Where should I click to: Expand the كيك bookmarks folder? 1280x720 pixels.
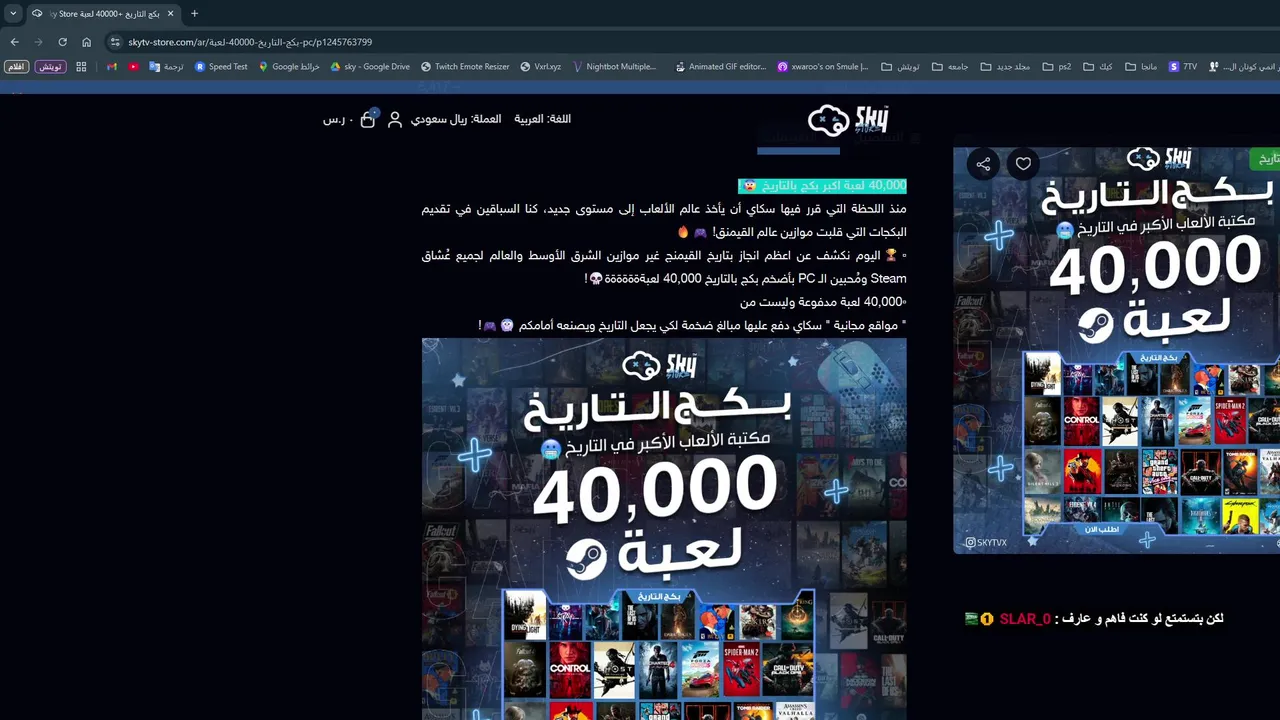pyautogui.click(x=1097, y=67)
